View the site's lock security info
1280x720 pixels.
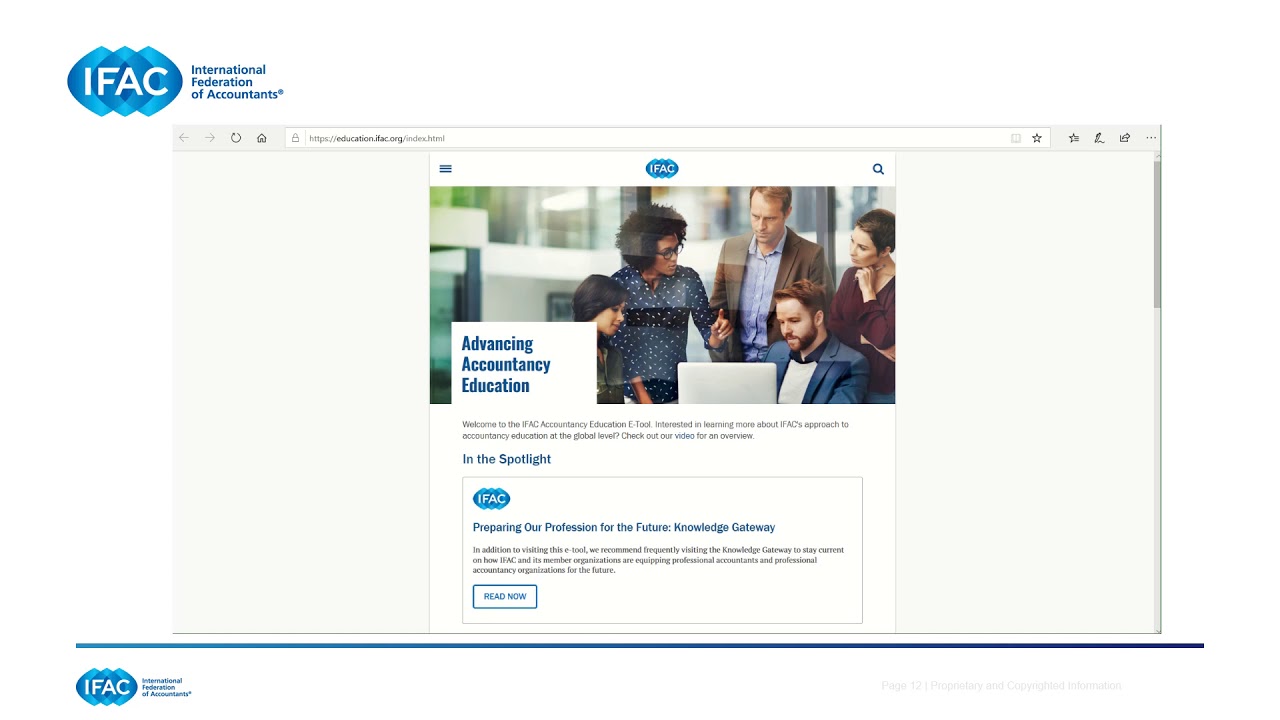(295, 138)
